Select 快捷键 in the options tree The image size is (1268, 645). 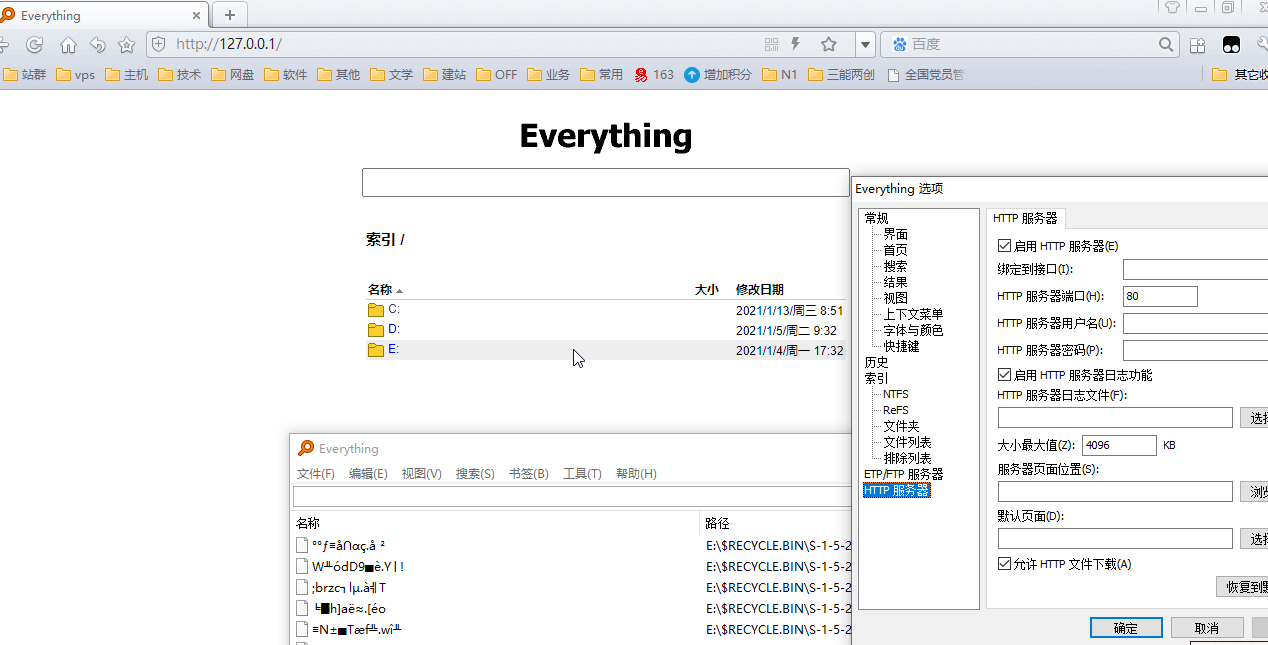(901, 346)
